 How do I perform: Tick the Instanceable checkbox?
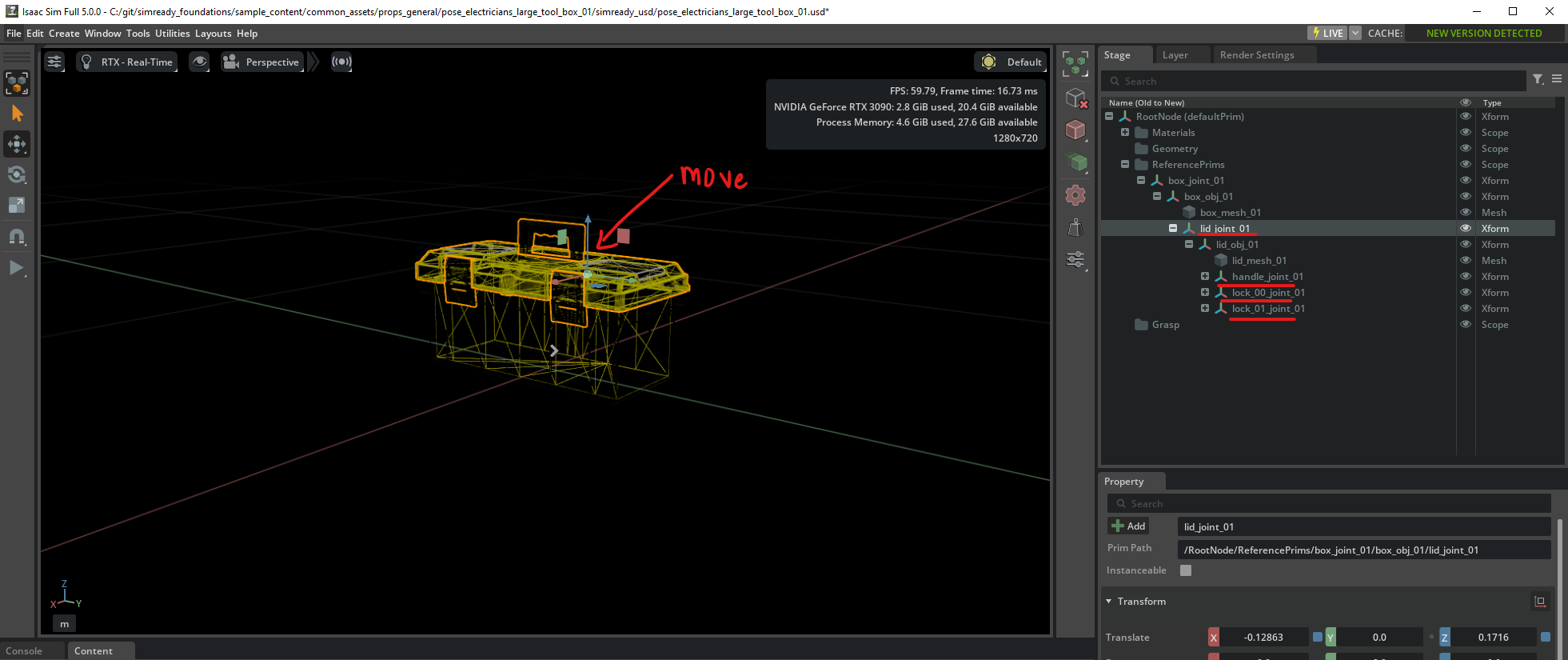[1186, 570]
